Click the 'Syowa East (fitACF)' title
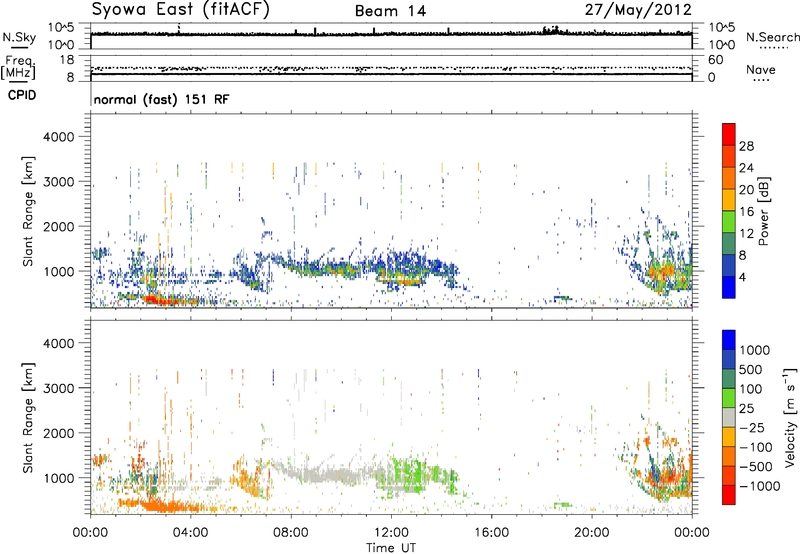Image resolution: width=800 pixels, height=554 pixels. (180, 10)
